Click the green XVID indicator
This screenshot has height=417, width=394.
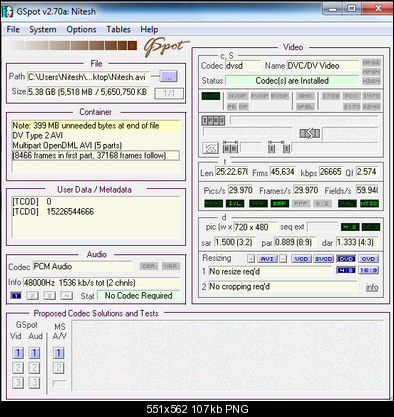point(211,96)
